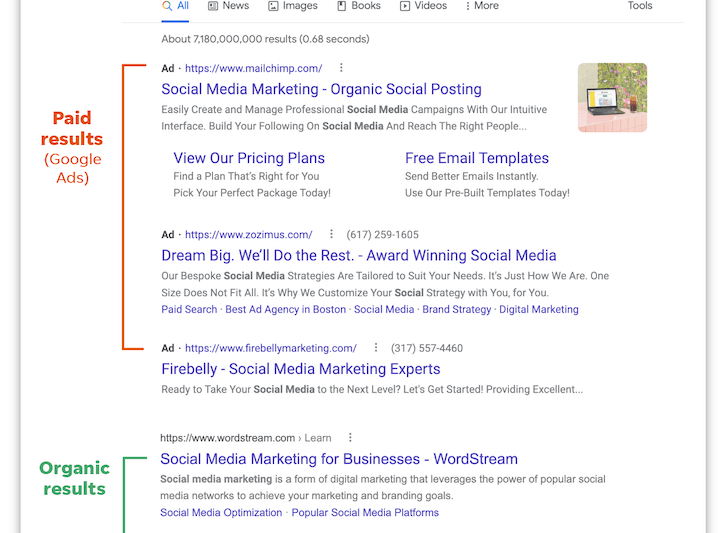Image resolution: width=720 pixels, height=533 pixels.
Task: Open Dream Big. We'll Do the Rest ad
Action: click(x=359, y=255)
